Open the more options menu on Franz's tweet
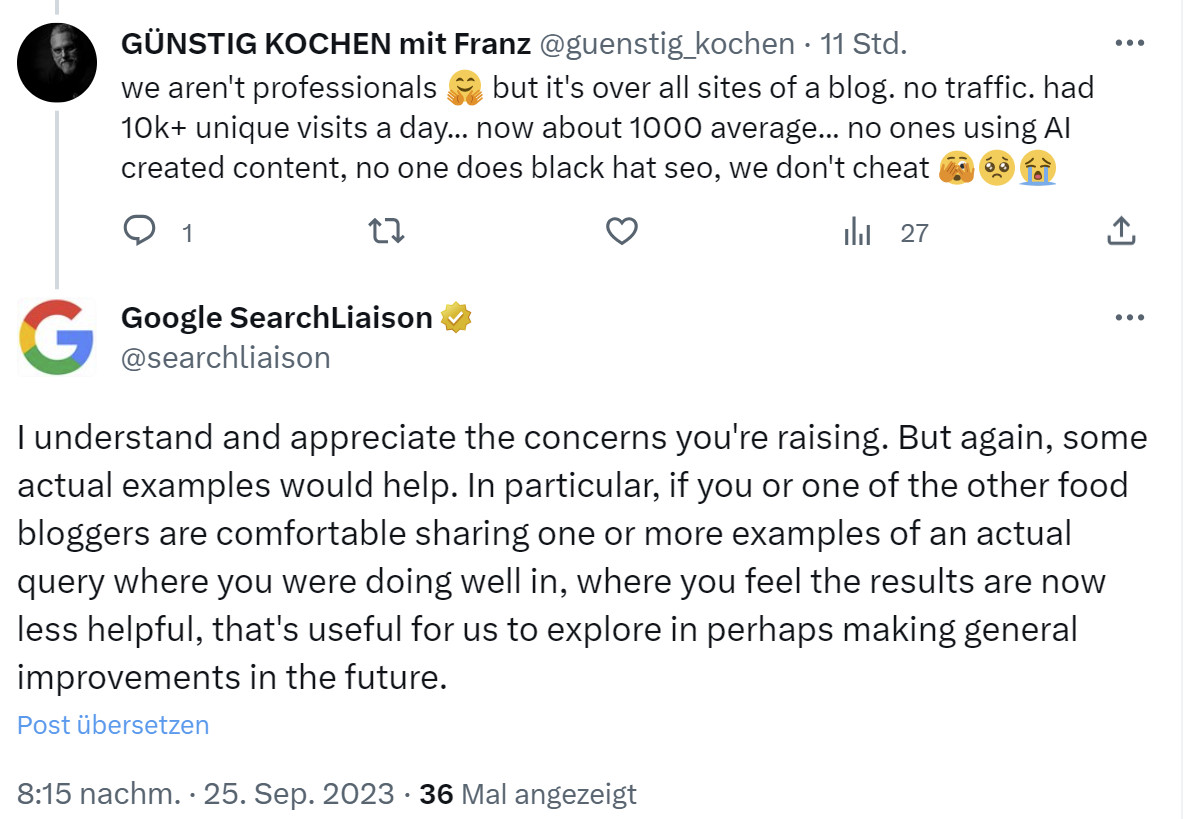Screen dimensions: 1184x819 [1129, 42]
